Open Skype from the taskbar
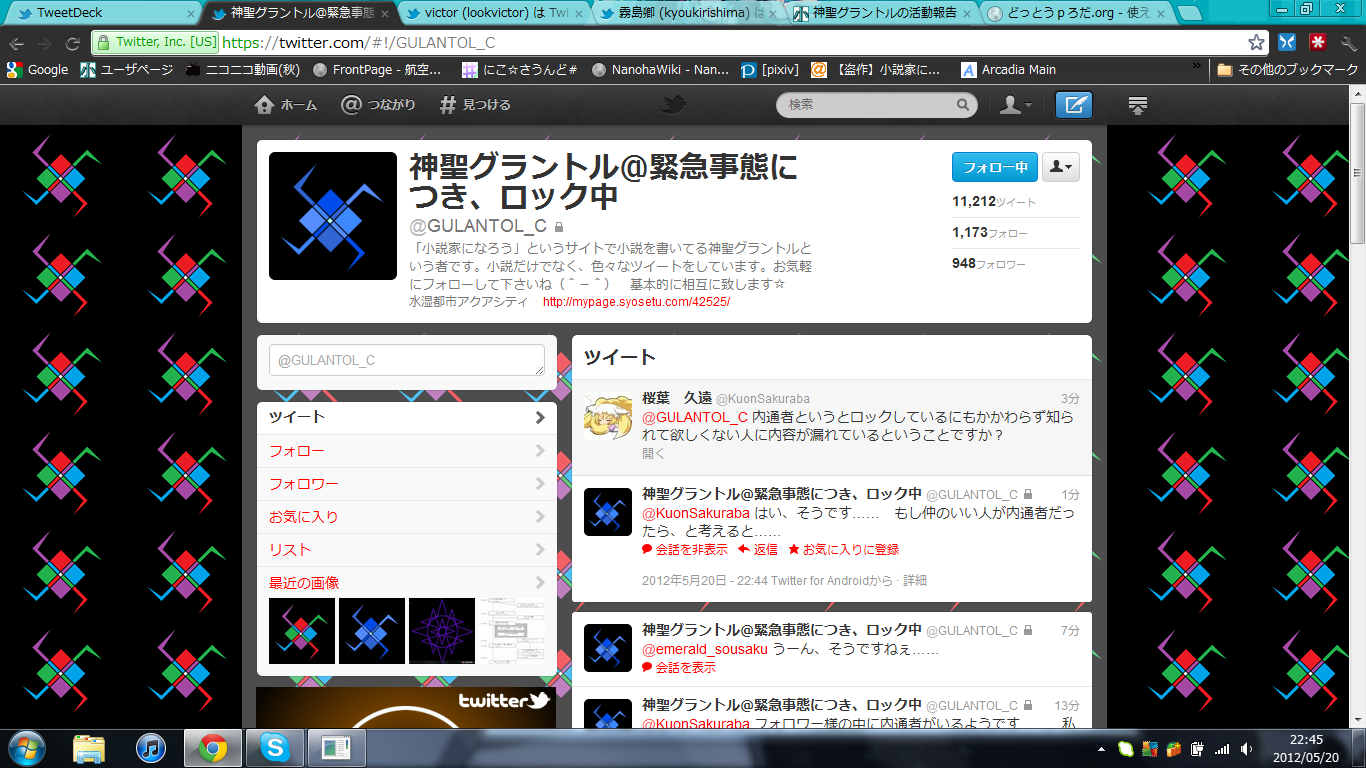The width and height of the screenshot is (1366, 768). 274,747
